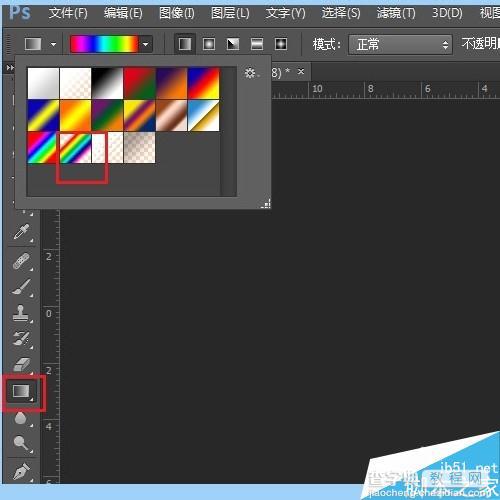Select the Brush tool

click(22, 287)
